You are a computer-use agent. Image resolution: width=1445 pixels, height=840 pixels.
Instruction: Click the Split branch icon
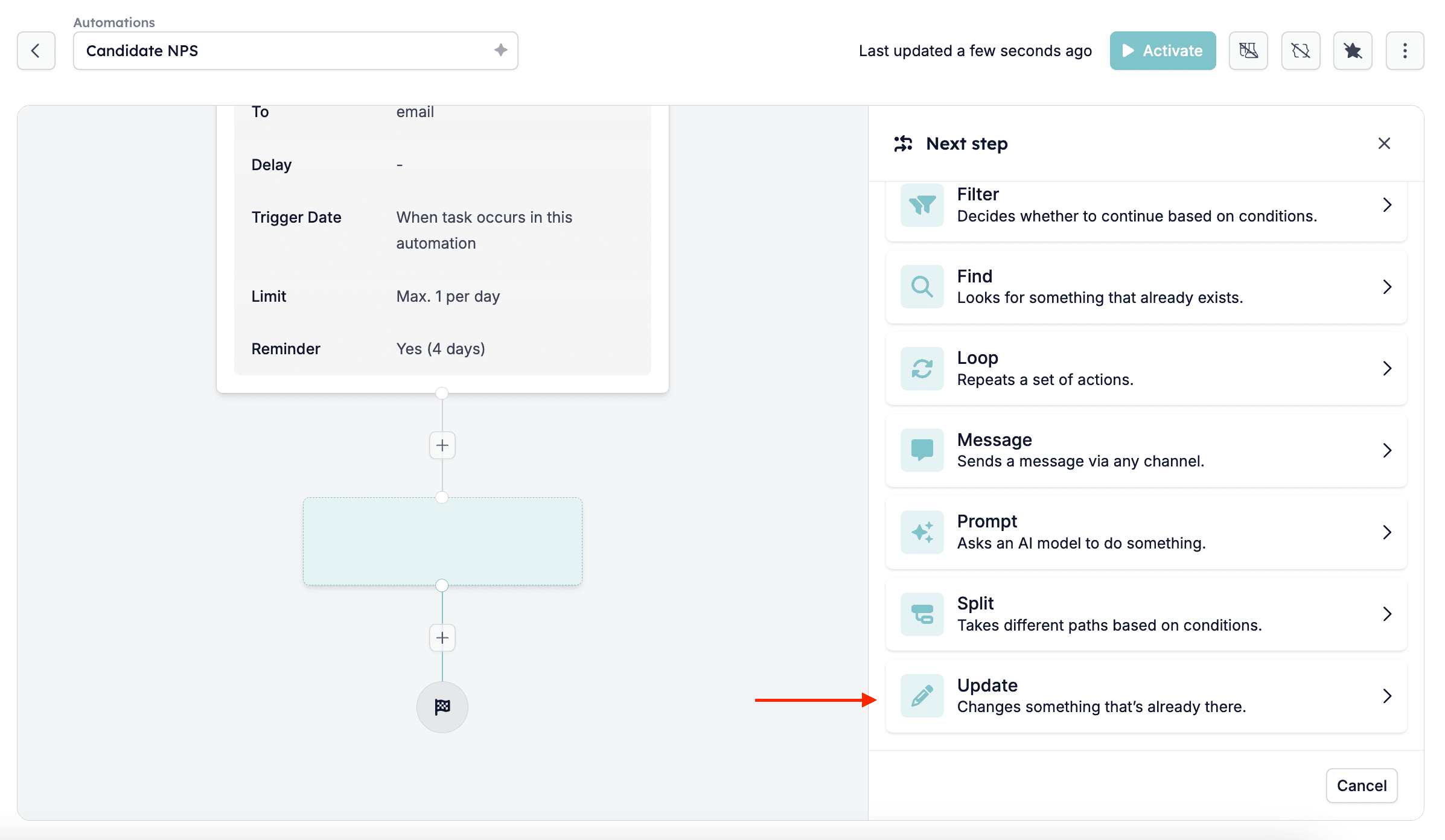tap(922, 614)
